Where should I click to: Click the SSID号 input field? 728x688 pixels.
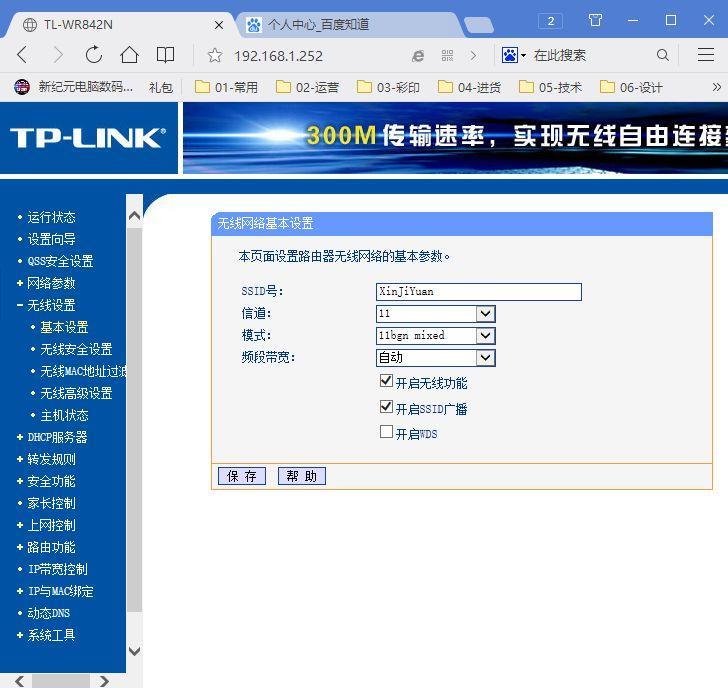[479, 292]
